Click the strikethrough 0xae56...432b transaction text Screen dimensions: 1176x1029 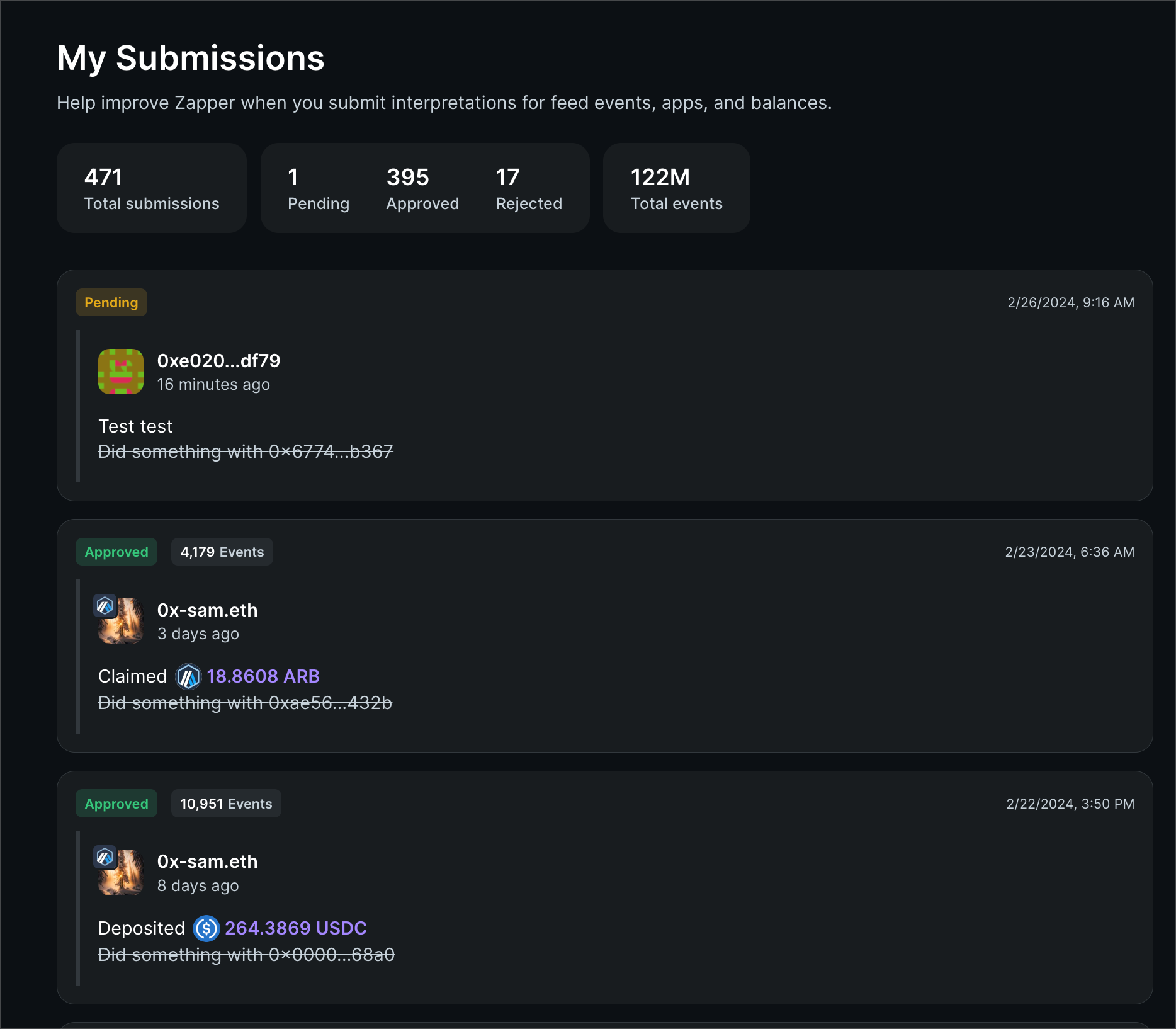(x=244, y=703)
